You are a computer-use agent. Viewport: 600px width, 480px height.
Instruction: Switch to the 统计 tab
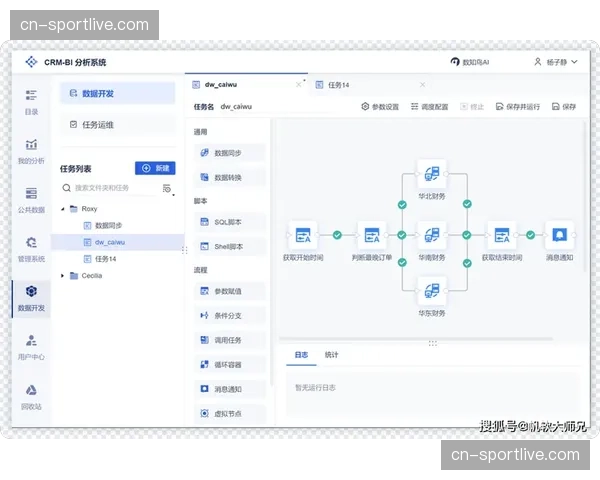coord(332,355)
